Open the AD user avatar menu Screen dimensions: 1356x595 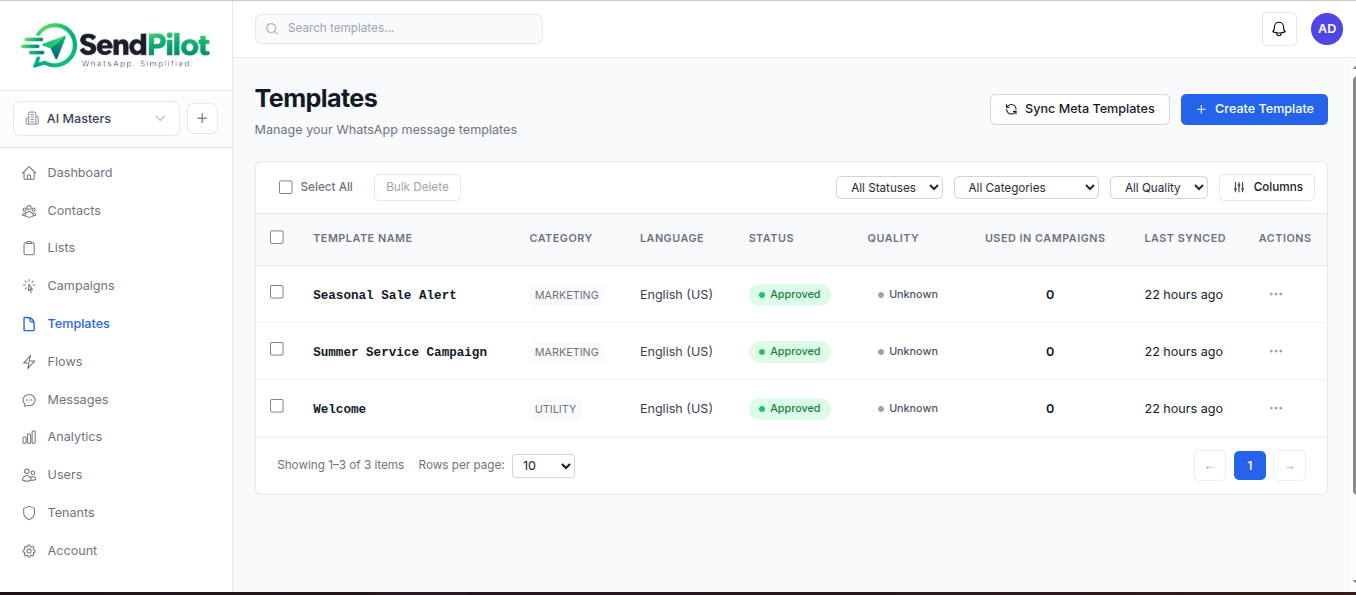1327,29
